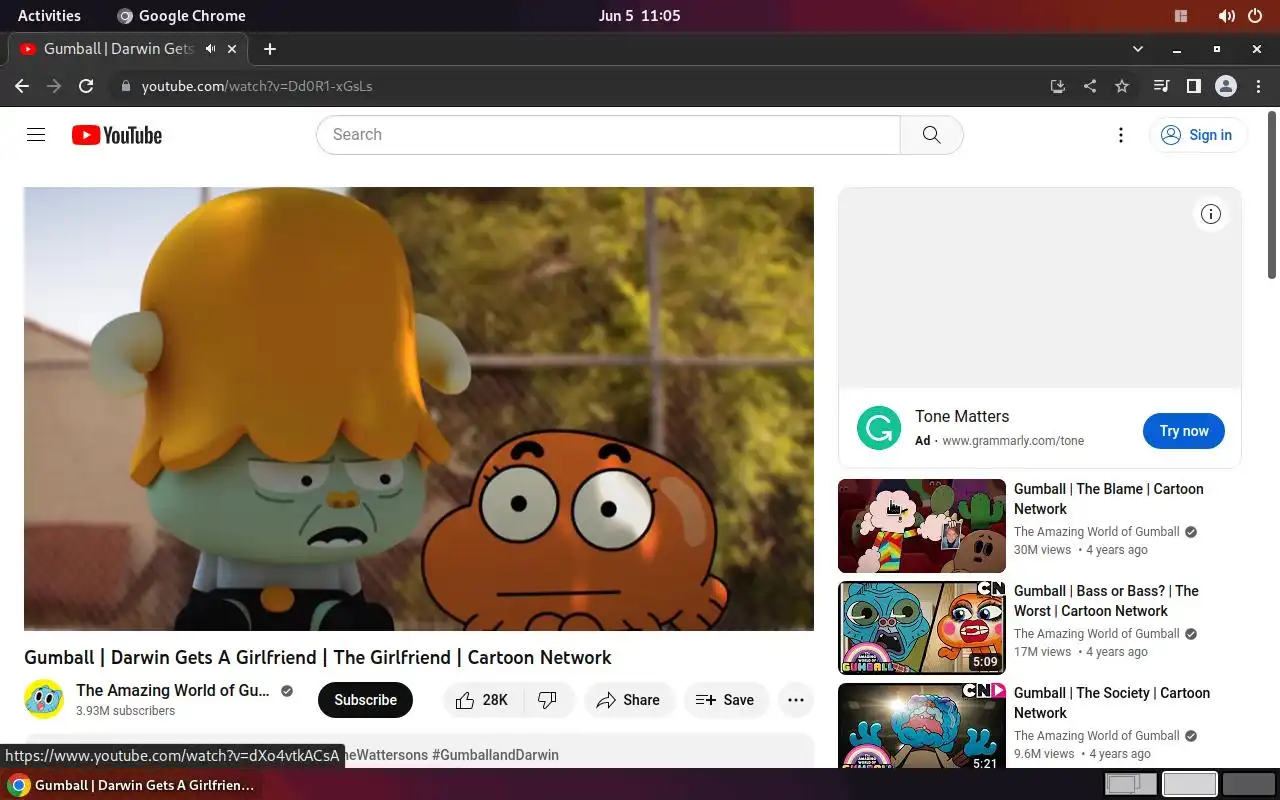Save video to playlist
1280x800 pixels.
tap(726, 700)
